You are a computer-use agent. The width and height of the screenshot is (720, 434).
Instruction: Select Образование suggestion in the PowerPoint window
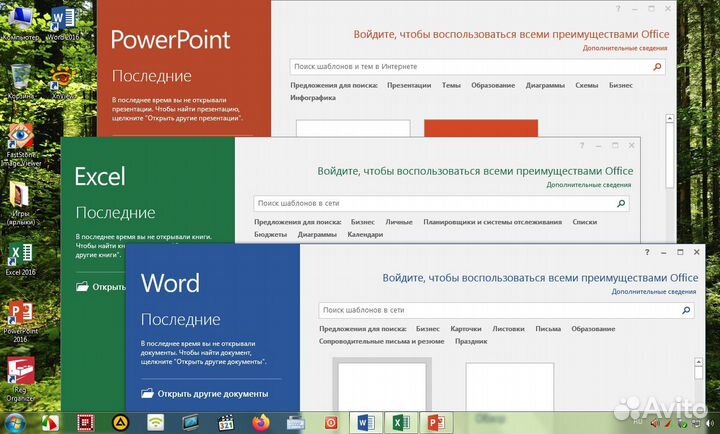point(493,85)
